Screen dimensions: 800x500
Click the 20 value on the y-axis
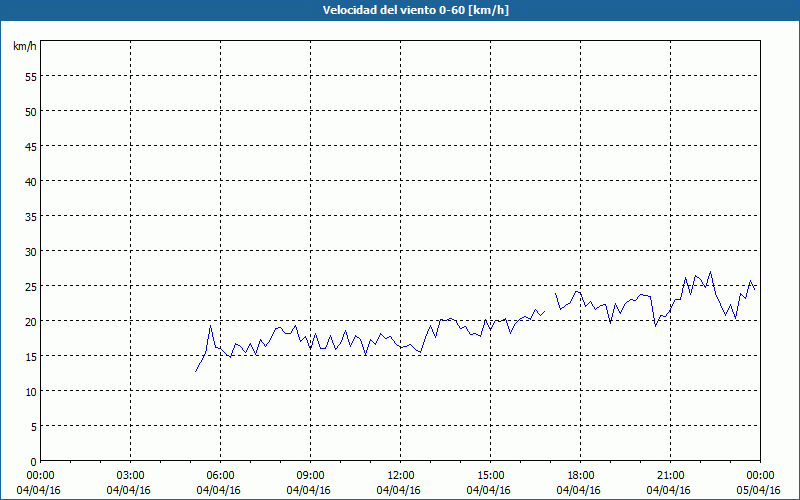[31, 321]
